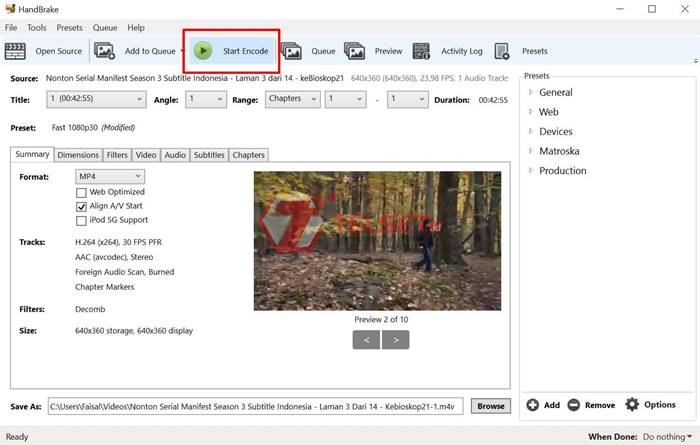Uncheck Align A/V Start

tap(82, 206)
